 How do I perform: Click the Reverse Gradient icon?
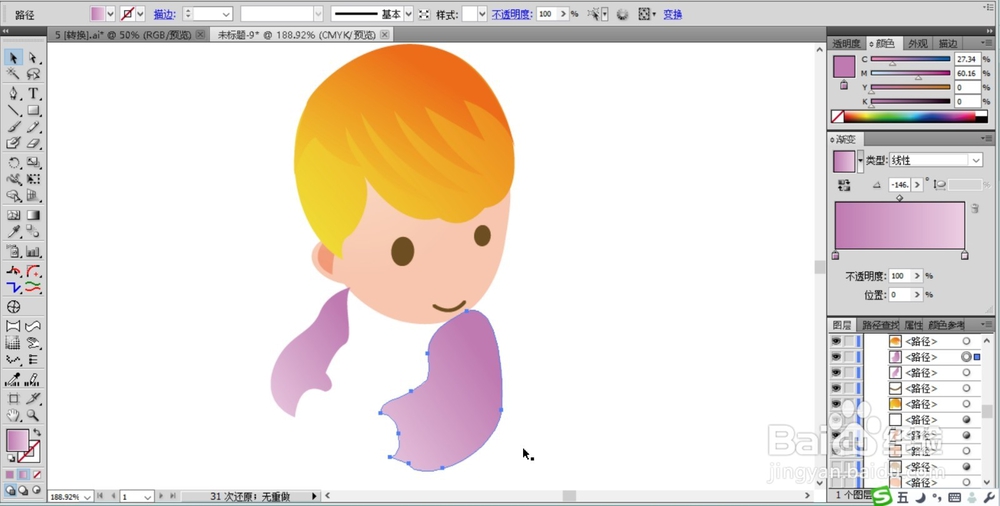pos(844,185)
